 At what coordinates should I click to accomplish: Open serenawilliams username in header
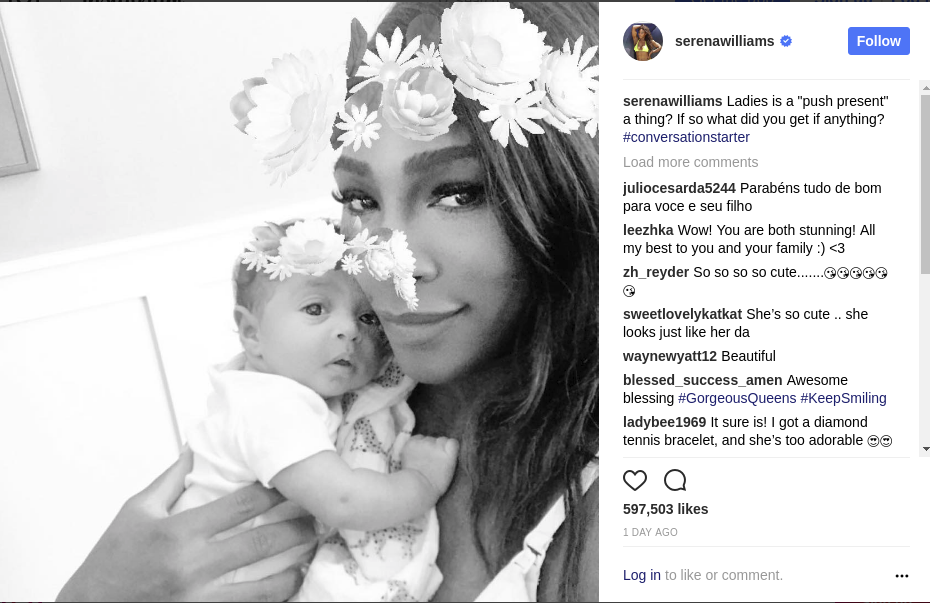tap(724, 41)
